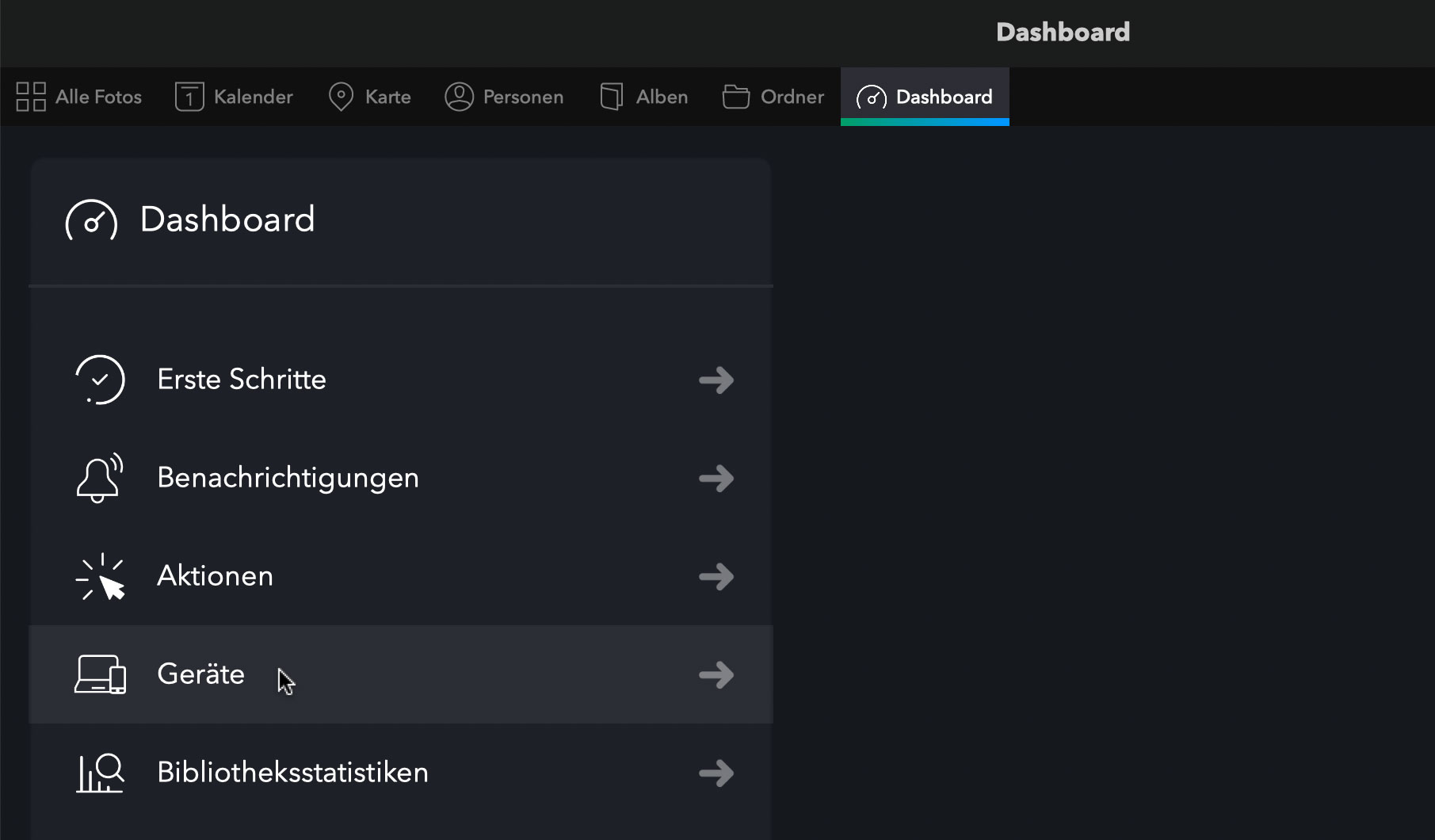
Task: Expand Bibliotheksstatistiken with its right arrow
Action: [x=716, y=773]
